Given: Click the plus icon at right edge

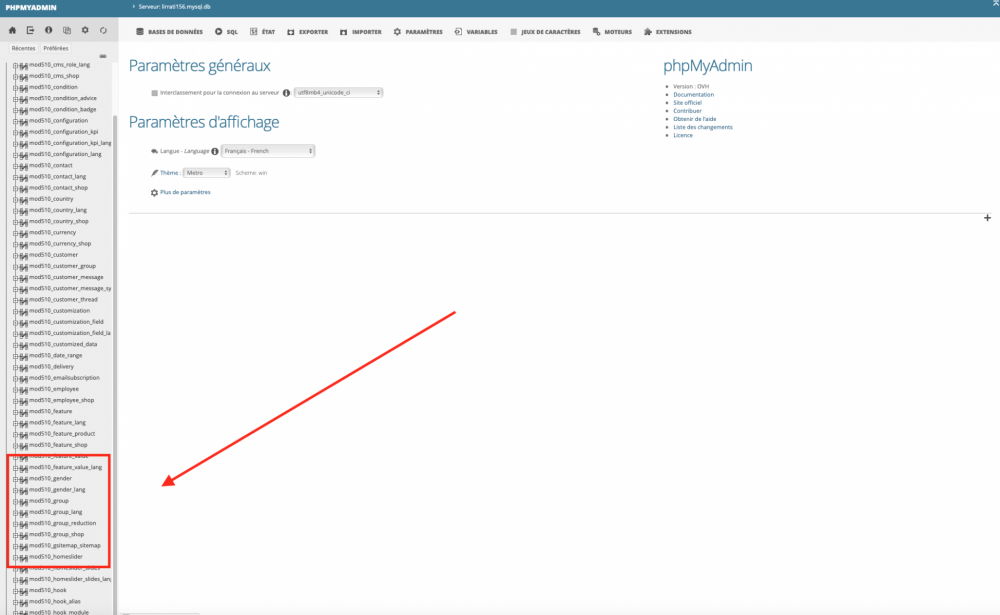Looking at the screenshot, I should [987, 218].
